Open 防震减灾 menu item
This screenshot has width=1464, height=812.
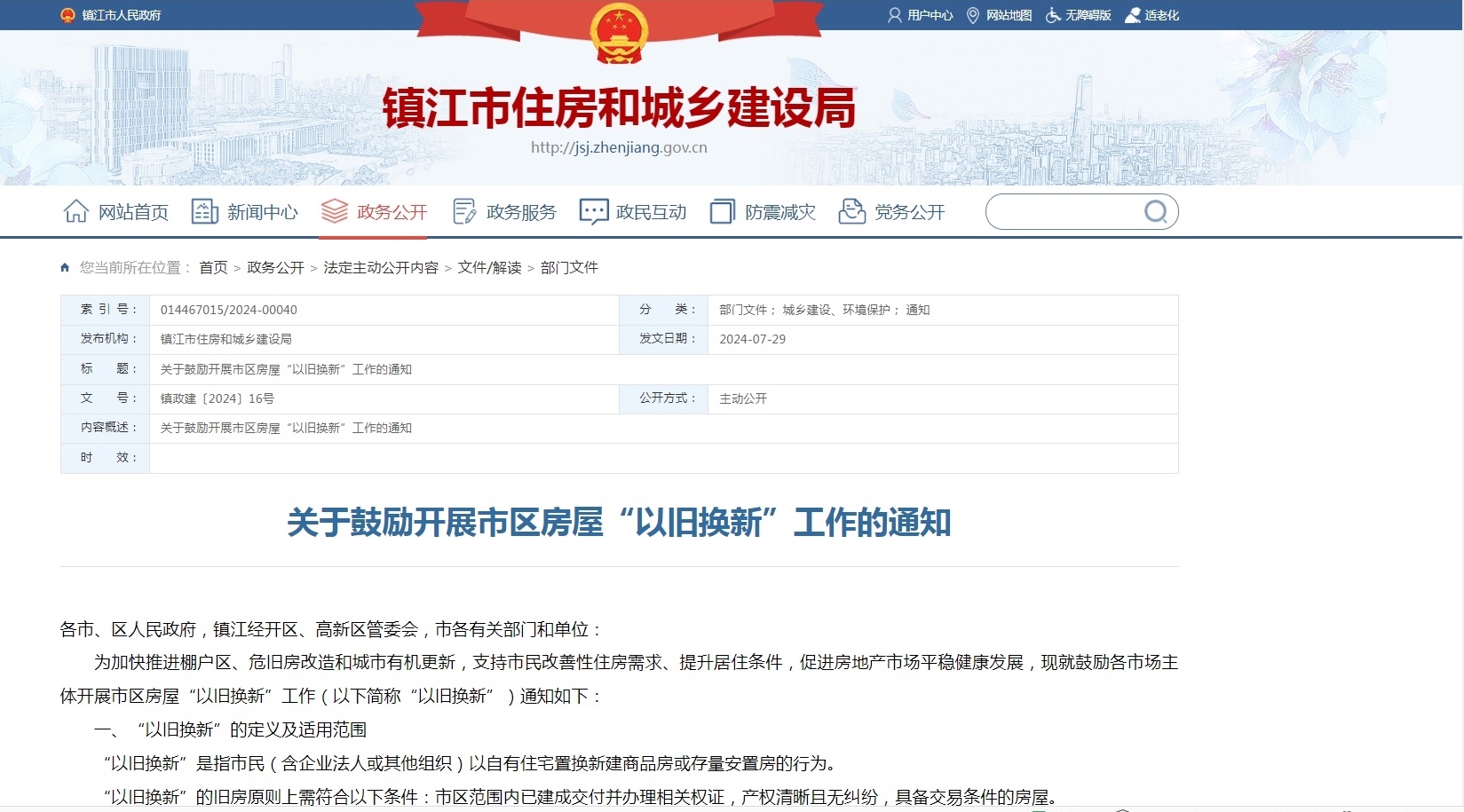780,212
